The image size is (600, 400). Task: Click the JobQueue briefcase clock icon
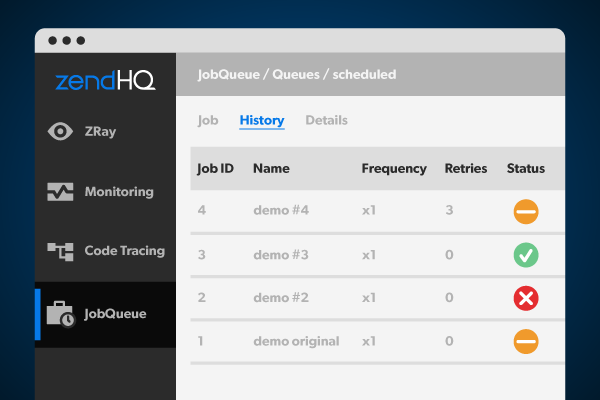tap(60, 313)
